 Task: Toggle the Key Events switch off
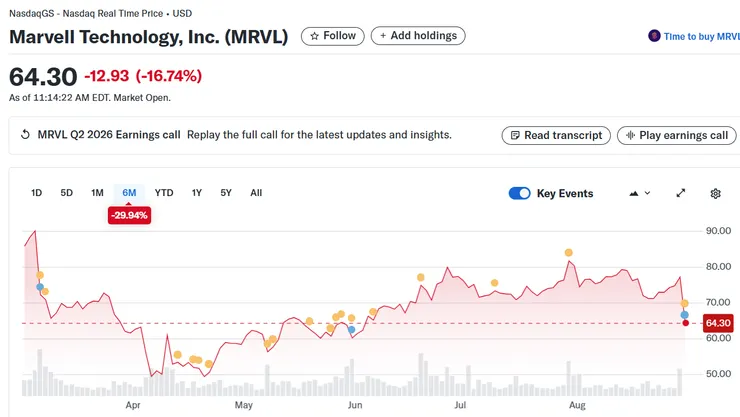point(519,193)
